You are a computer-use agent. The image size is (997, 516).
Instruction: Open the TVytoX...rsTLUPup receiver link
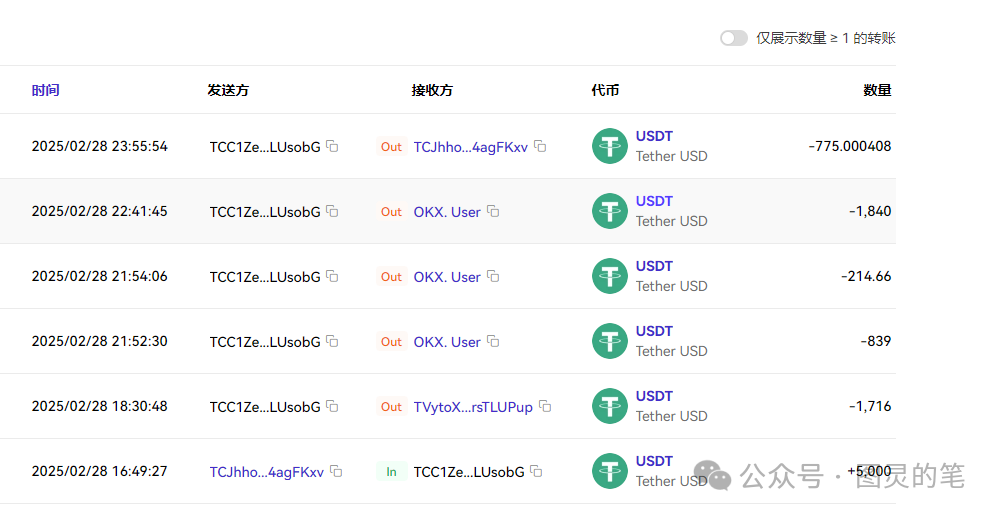473,407
